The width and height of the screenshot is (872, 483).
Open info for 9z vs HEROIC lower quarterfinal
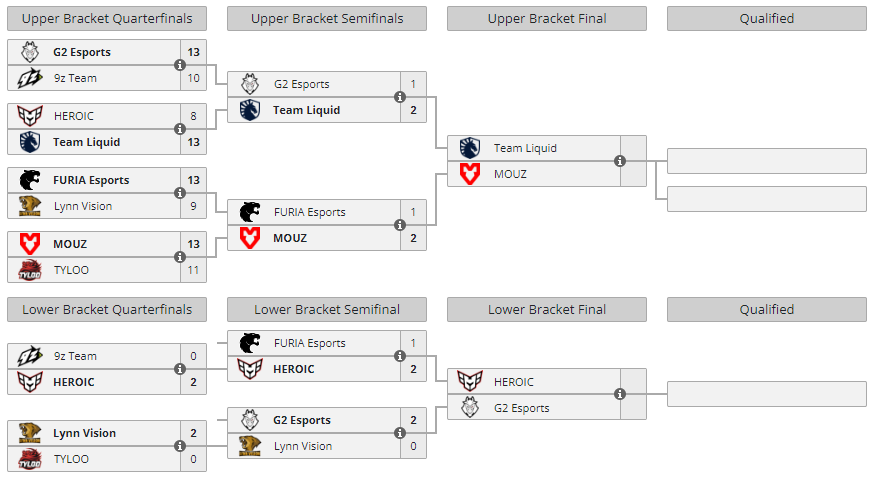coord(180,369)
